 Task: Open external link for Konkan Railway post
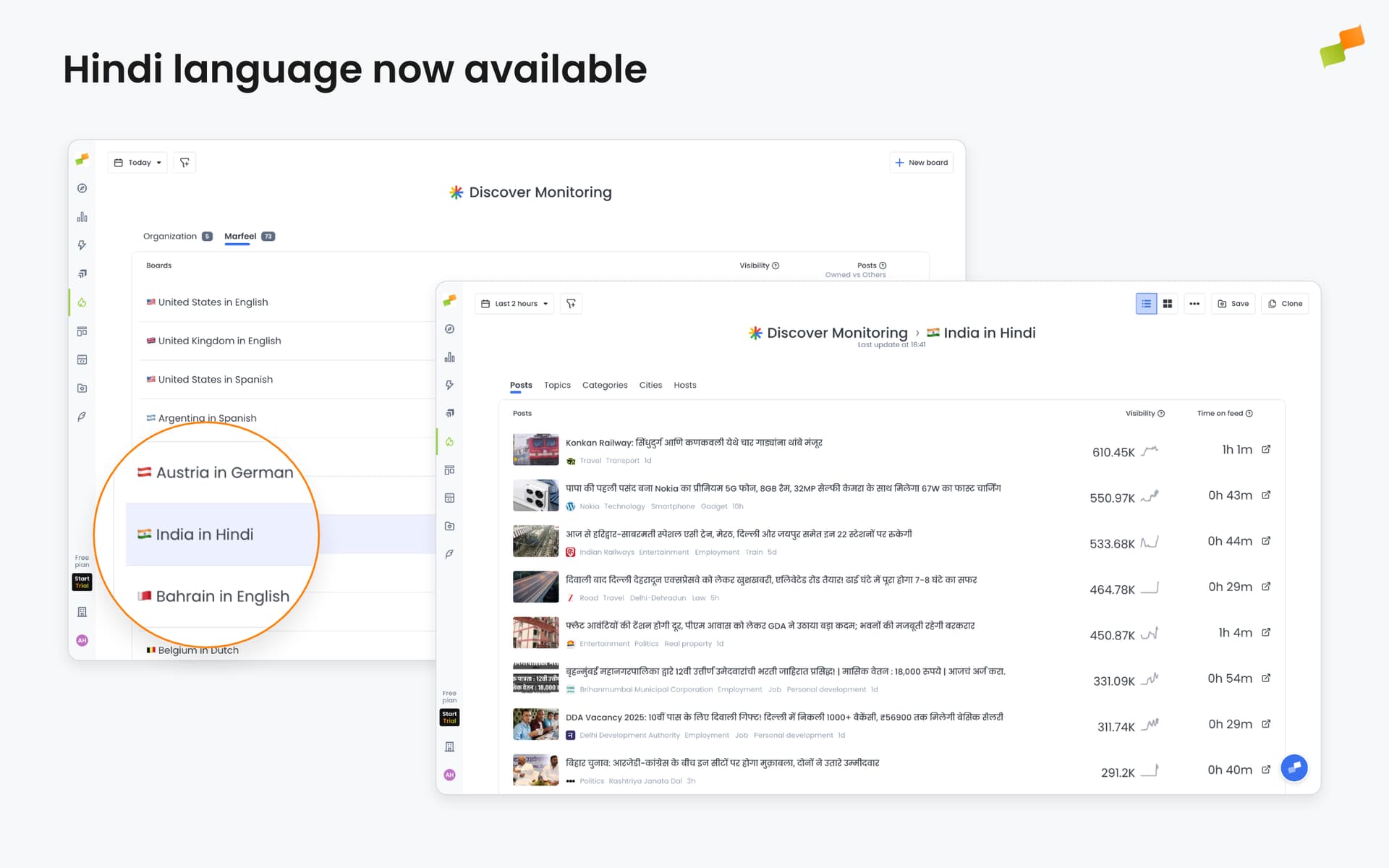point(1266,449)
